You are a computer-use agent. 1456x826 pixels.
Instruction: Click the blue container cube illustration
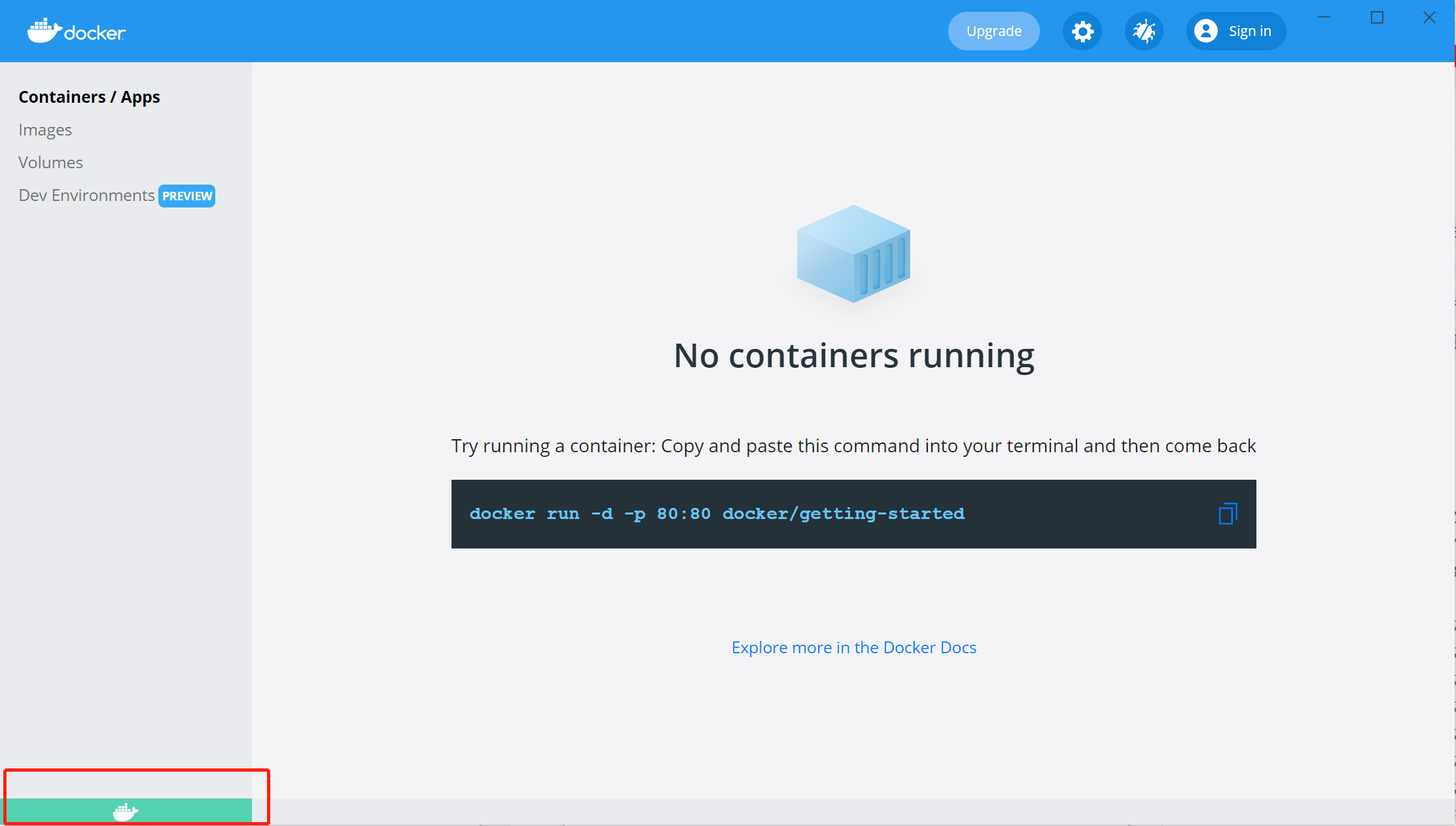click(x=853, y=254)
